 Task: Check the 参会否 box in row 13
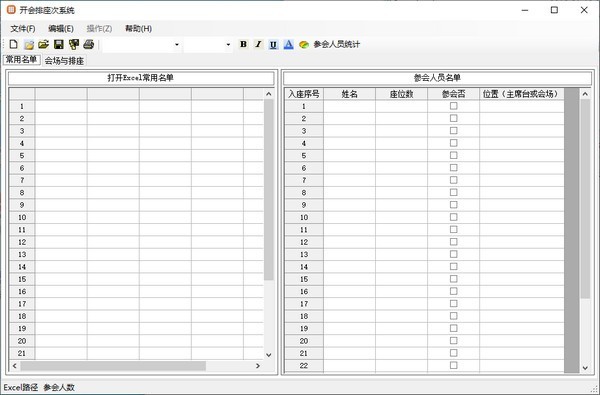(453, 254)
